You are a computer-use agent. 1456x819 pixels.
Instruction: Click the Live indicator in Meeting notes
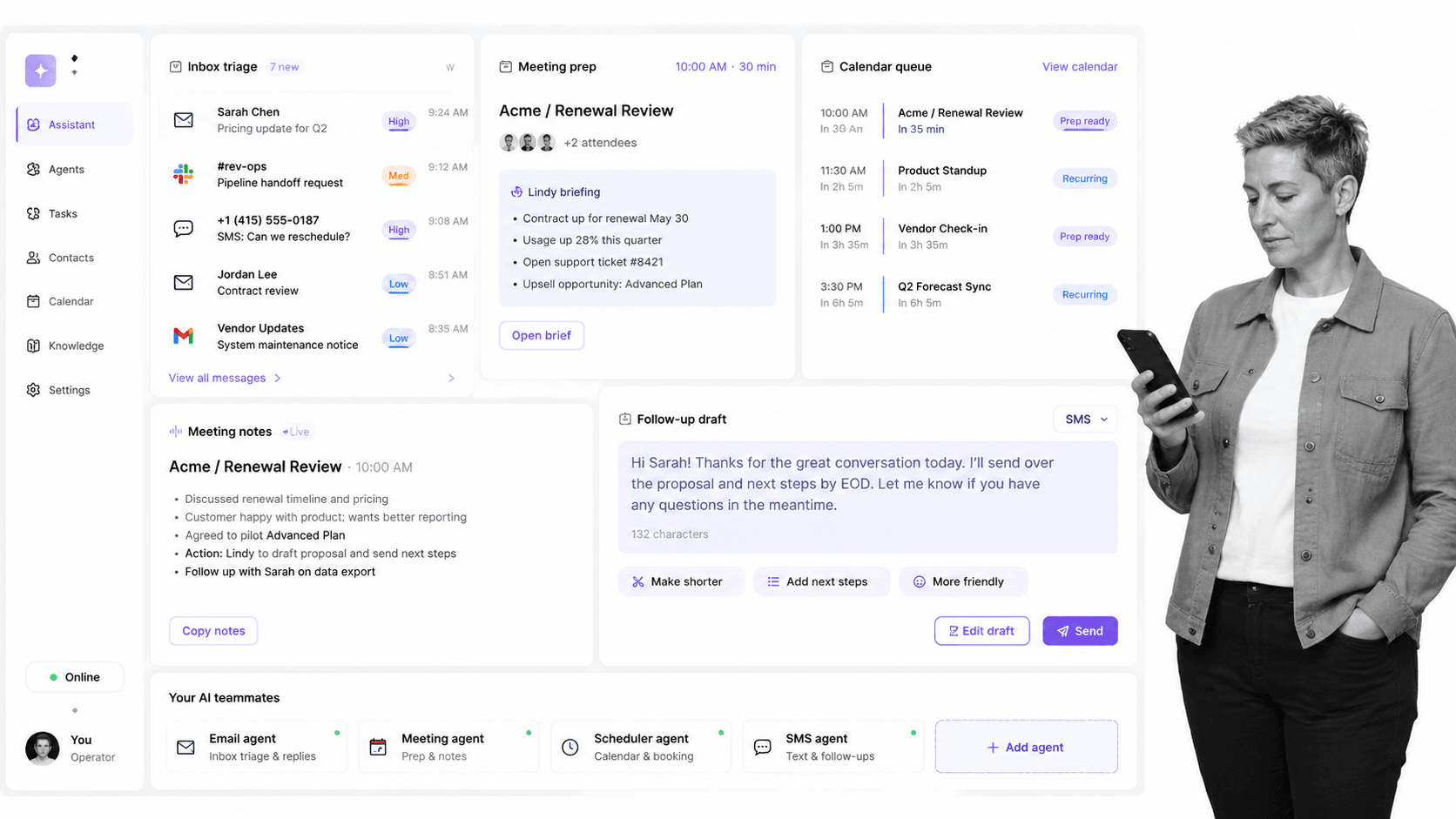click(x=297, y=432)
